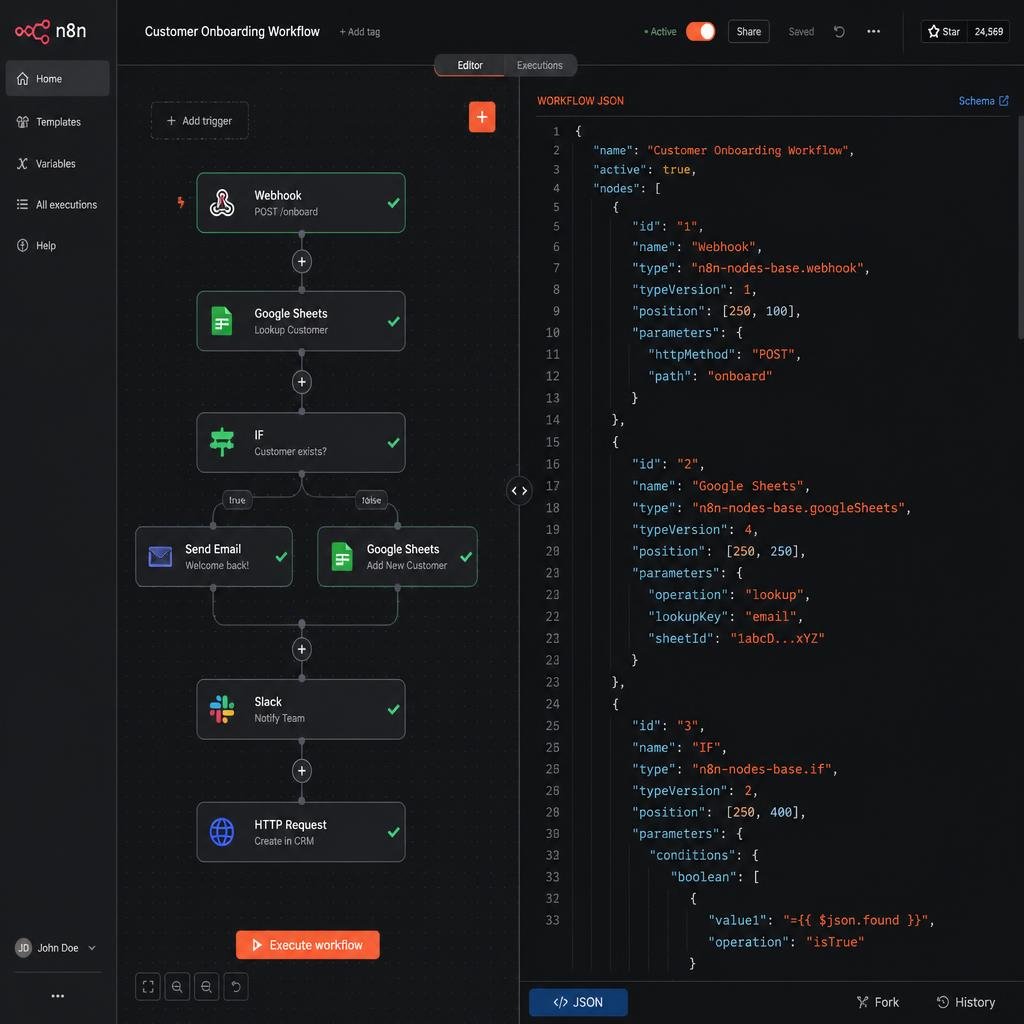Click the Add trigger box
Image resolution: width=1024 pixels, height=1024 pixels.
click(200, 121)
